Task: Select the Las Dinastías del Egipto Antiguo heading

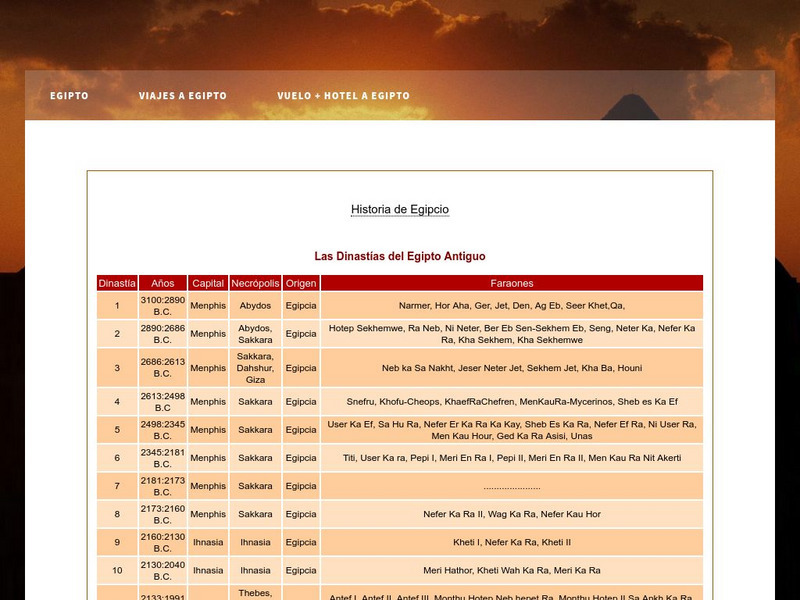Action: (400, 256)
